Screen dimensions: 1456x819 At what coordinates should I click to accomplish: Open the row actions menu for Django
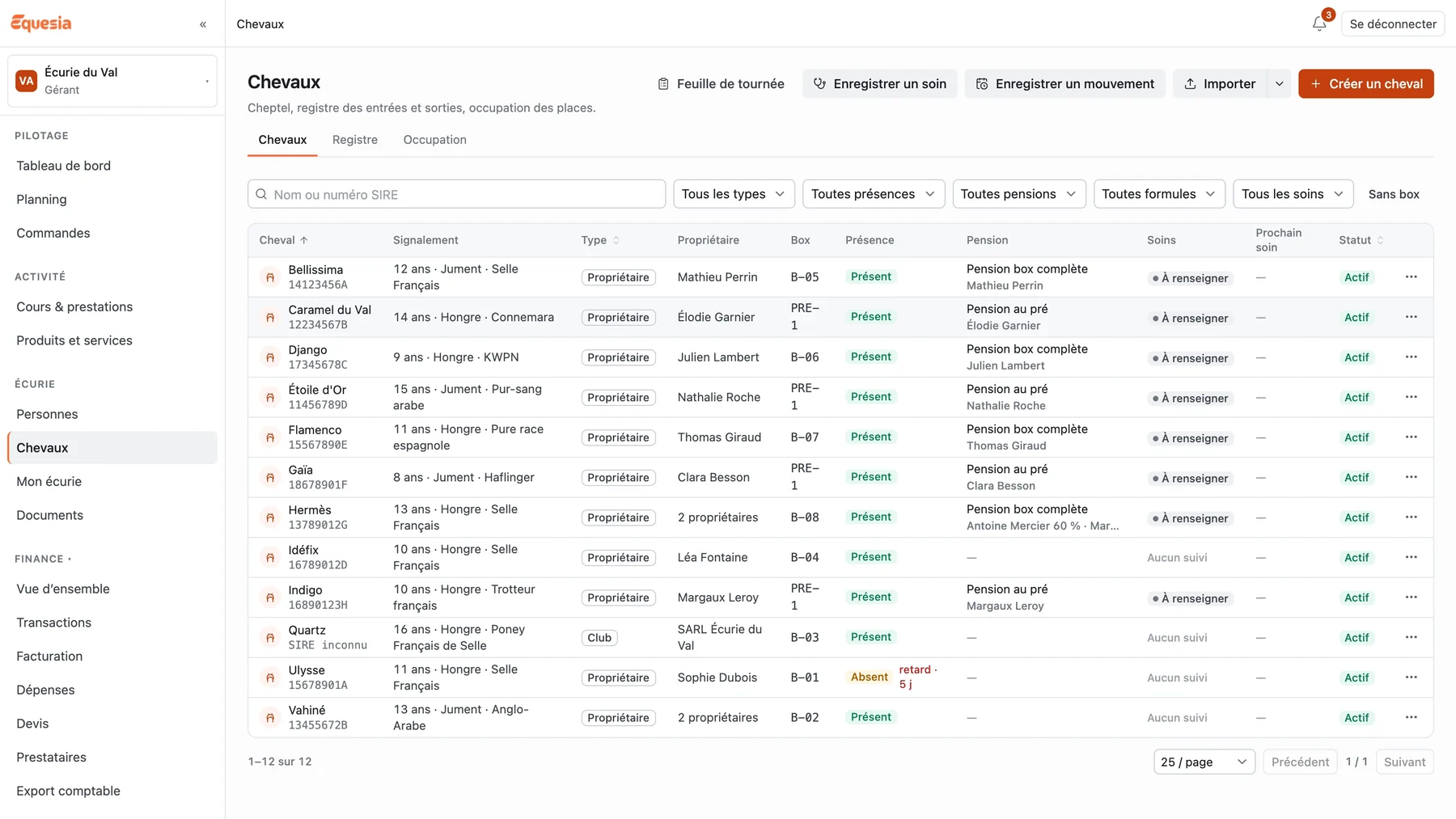pyautogui.click(x=1411, y=357)
